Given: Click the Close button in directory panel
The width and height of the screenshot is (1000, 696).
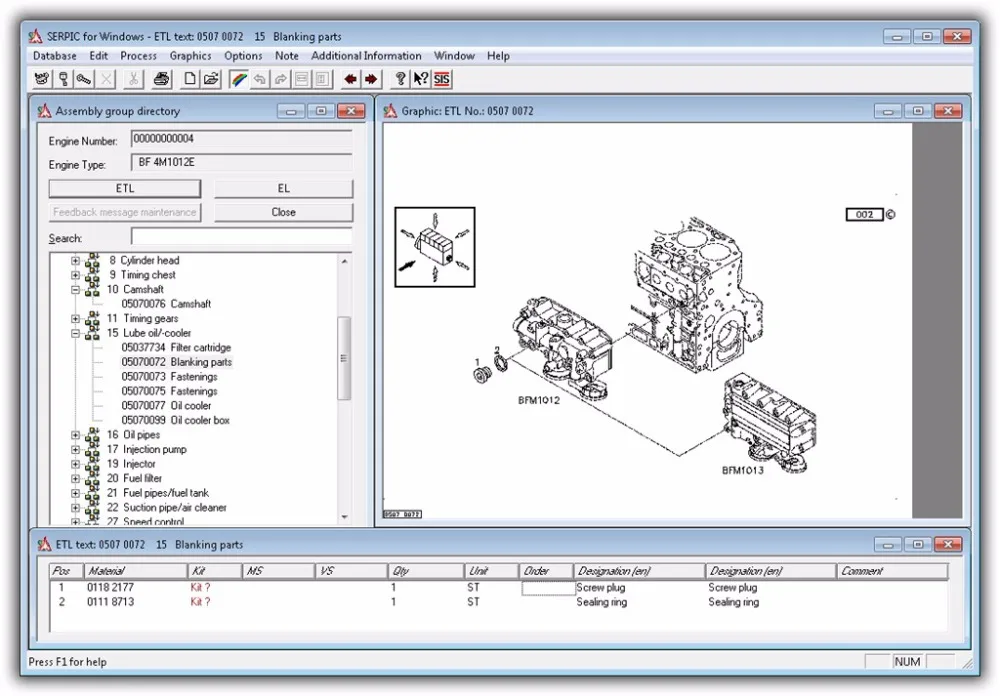Looking at the screenshot, I should [283, 212].
